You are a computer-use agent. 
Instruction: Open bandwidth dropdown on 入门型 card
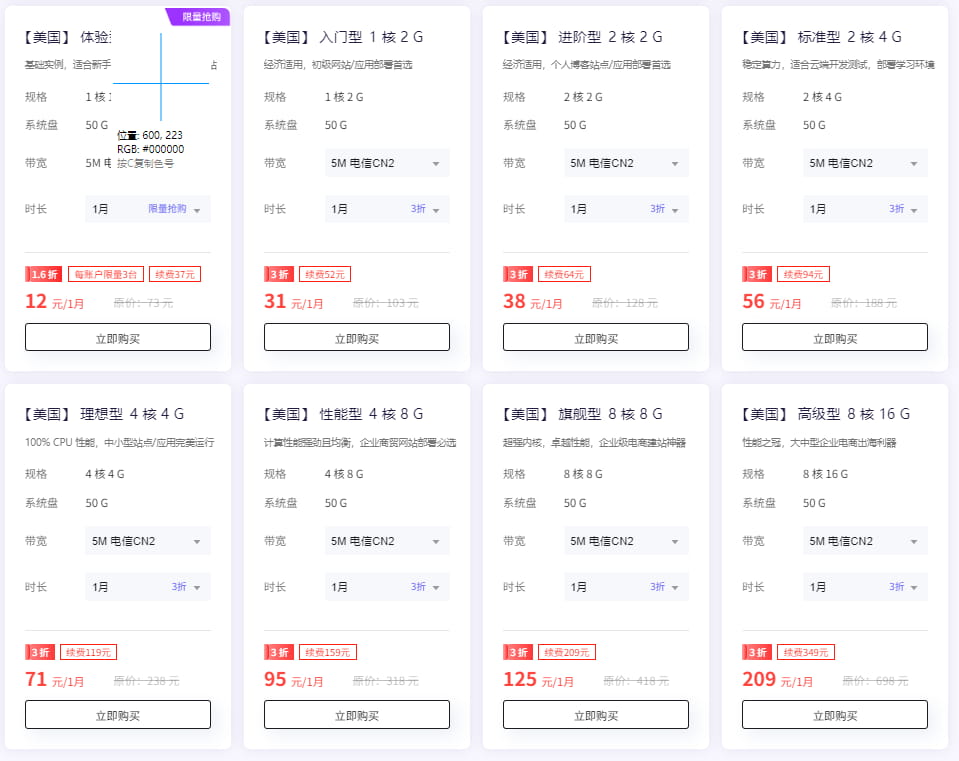click(387, 163)
